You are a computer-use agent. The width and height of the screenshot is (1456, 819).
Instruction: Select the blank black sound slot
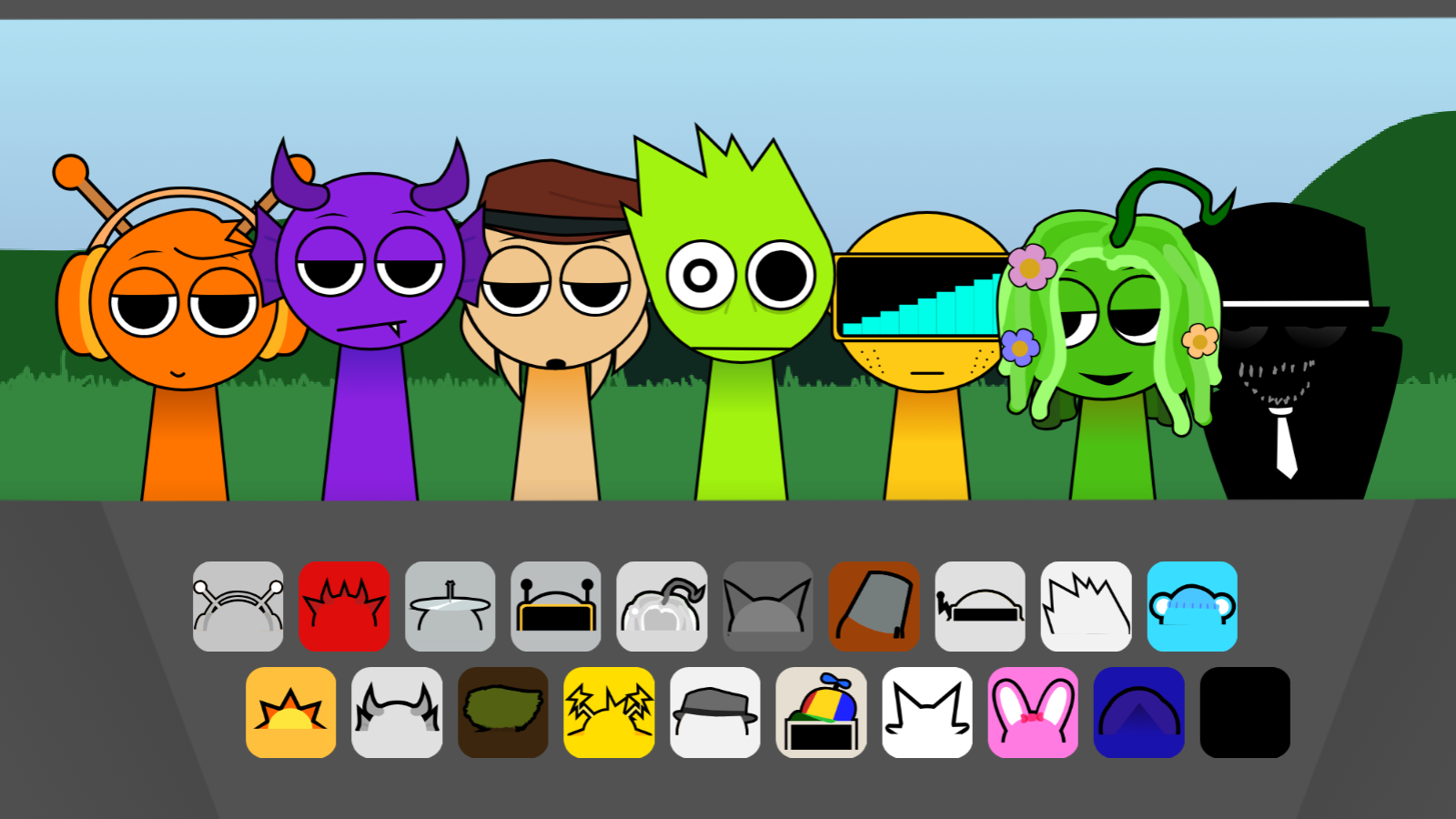[x=1244, y=712]
